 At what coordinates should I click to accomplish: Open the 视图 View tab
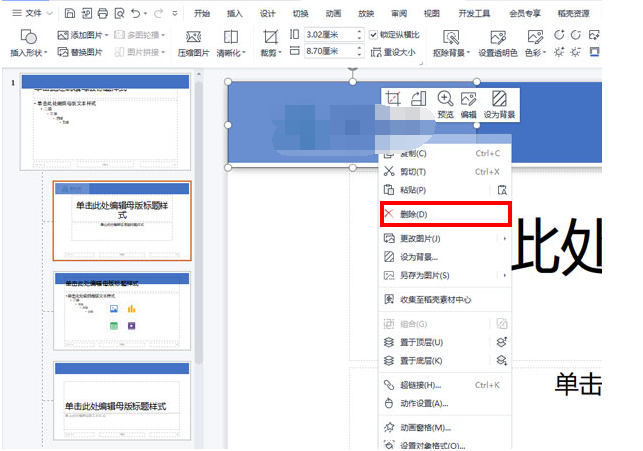point(431,13)
